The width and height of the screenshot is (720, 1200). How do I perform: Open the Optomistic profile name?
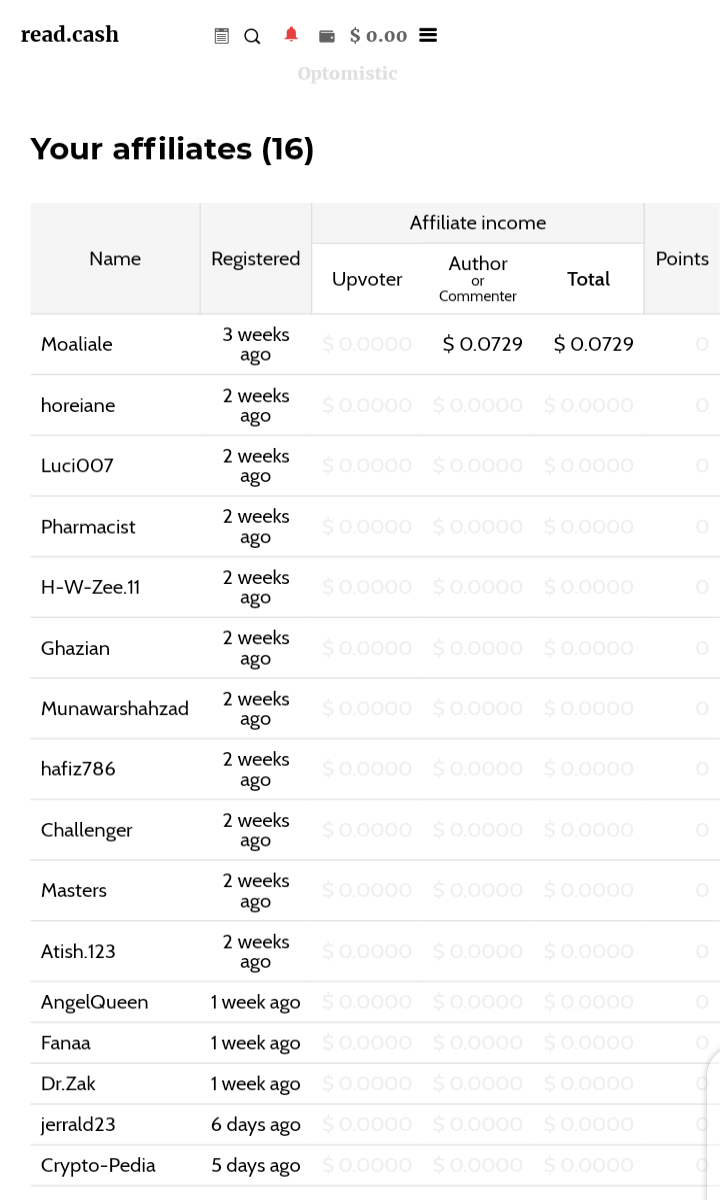click(x=347, y=73)
